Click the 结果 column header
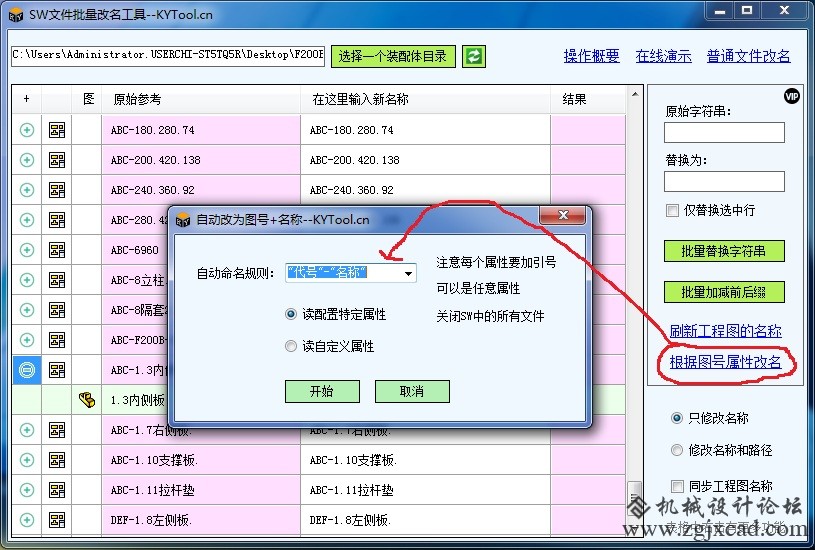This screenshot has height=550, width=815. click(588, 99)
